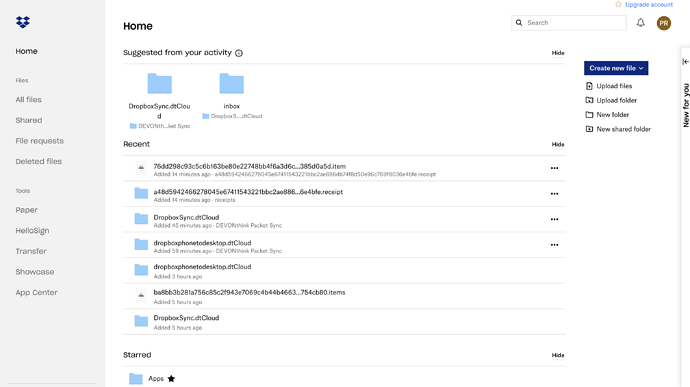Open the PR account avatar menu
This screenshot has width=690, height=387.
tap(664, 23)
